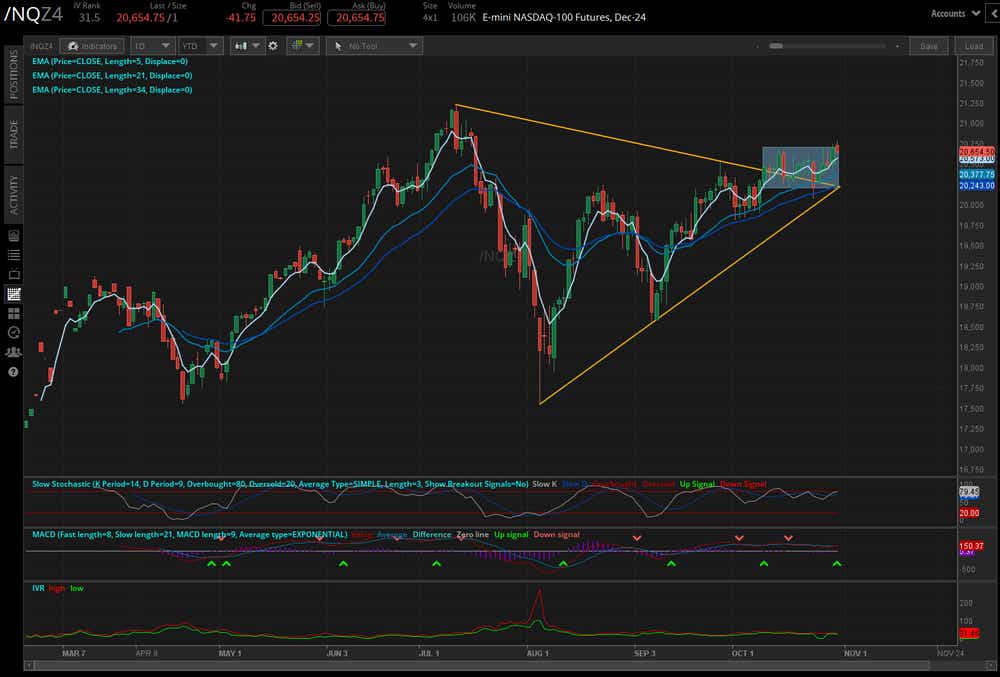Click the grid squares icon in the left sidebar
Viewport: 1000px width, 677px height.
pos(12,294)
